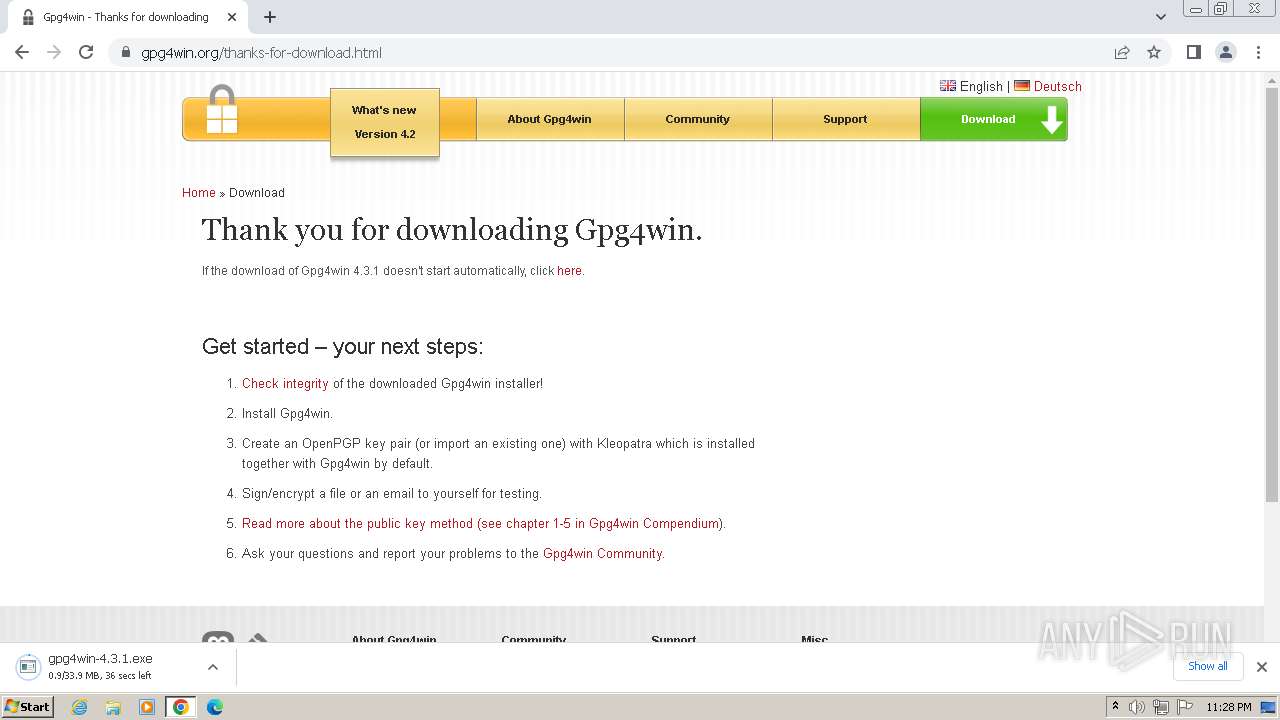Viewport: 1280px width, 720px height.
Task: Click the Gpg4win padlock logo
Action: tap(222, 110)
